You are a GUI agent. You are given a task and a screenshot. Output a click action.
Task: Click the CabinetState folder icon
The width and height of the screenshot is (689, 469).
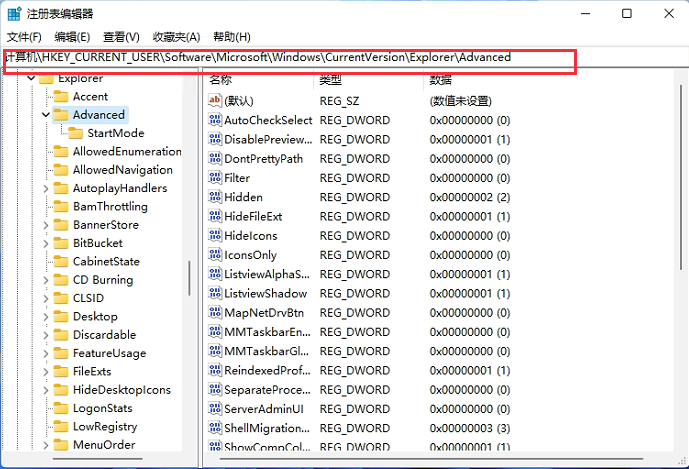pos(61,262)
